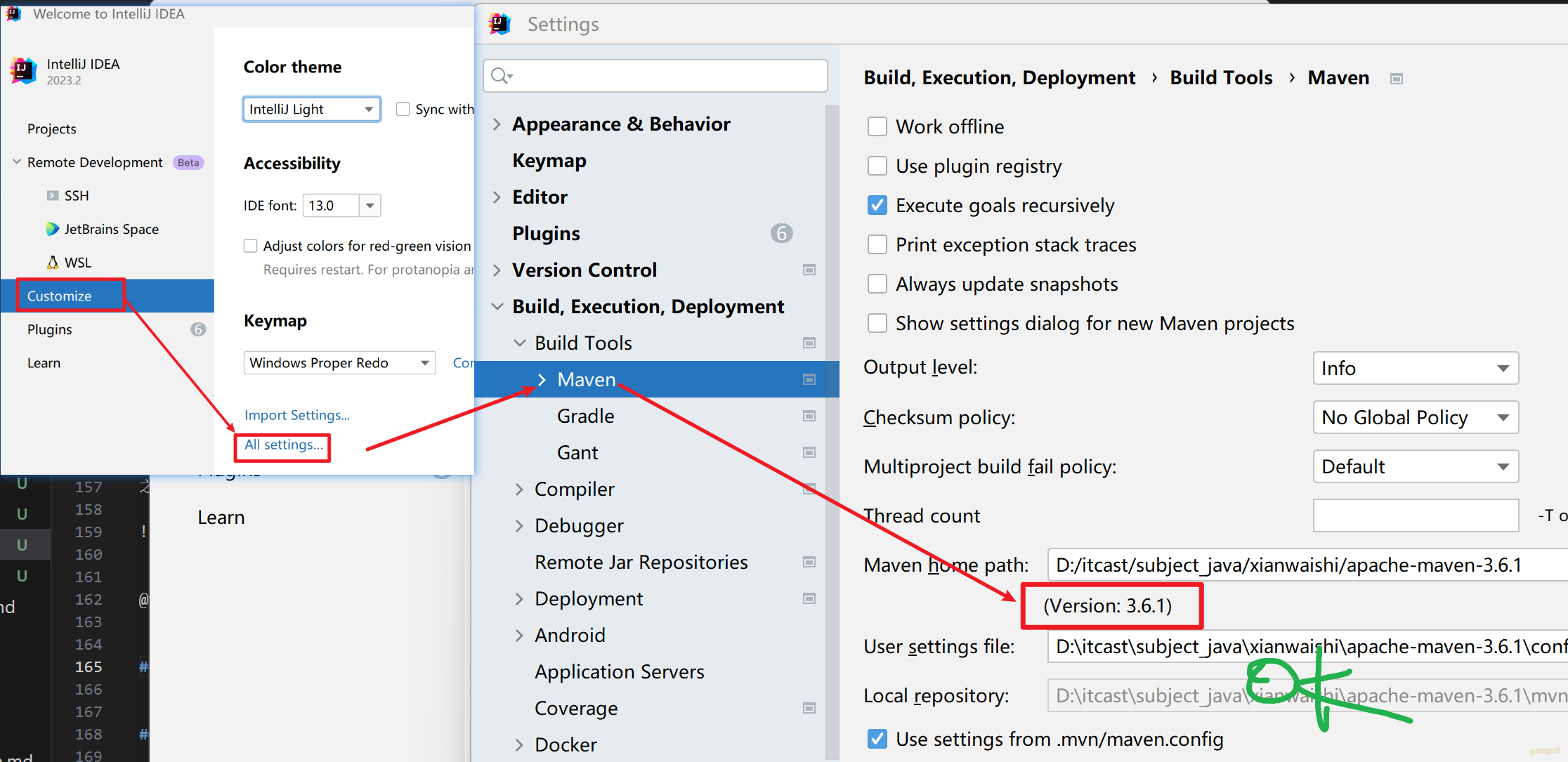Click the JetBrains Space icon
Screen dimensions: 1568x762
pos(53,229)
